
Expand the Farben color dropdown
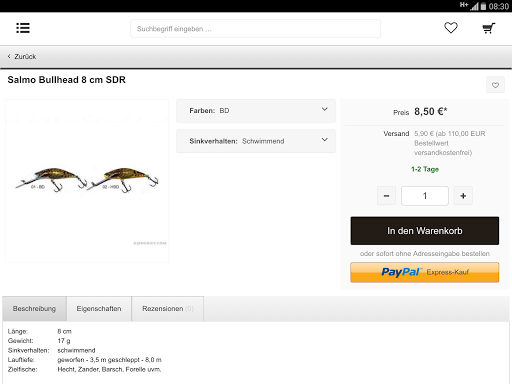click(x=256, y=111)
